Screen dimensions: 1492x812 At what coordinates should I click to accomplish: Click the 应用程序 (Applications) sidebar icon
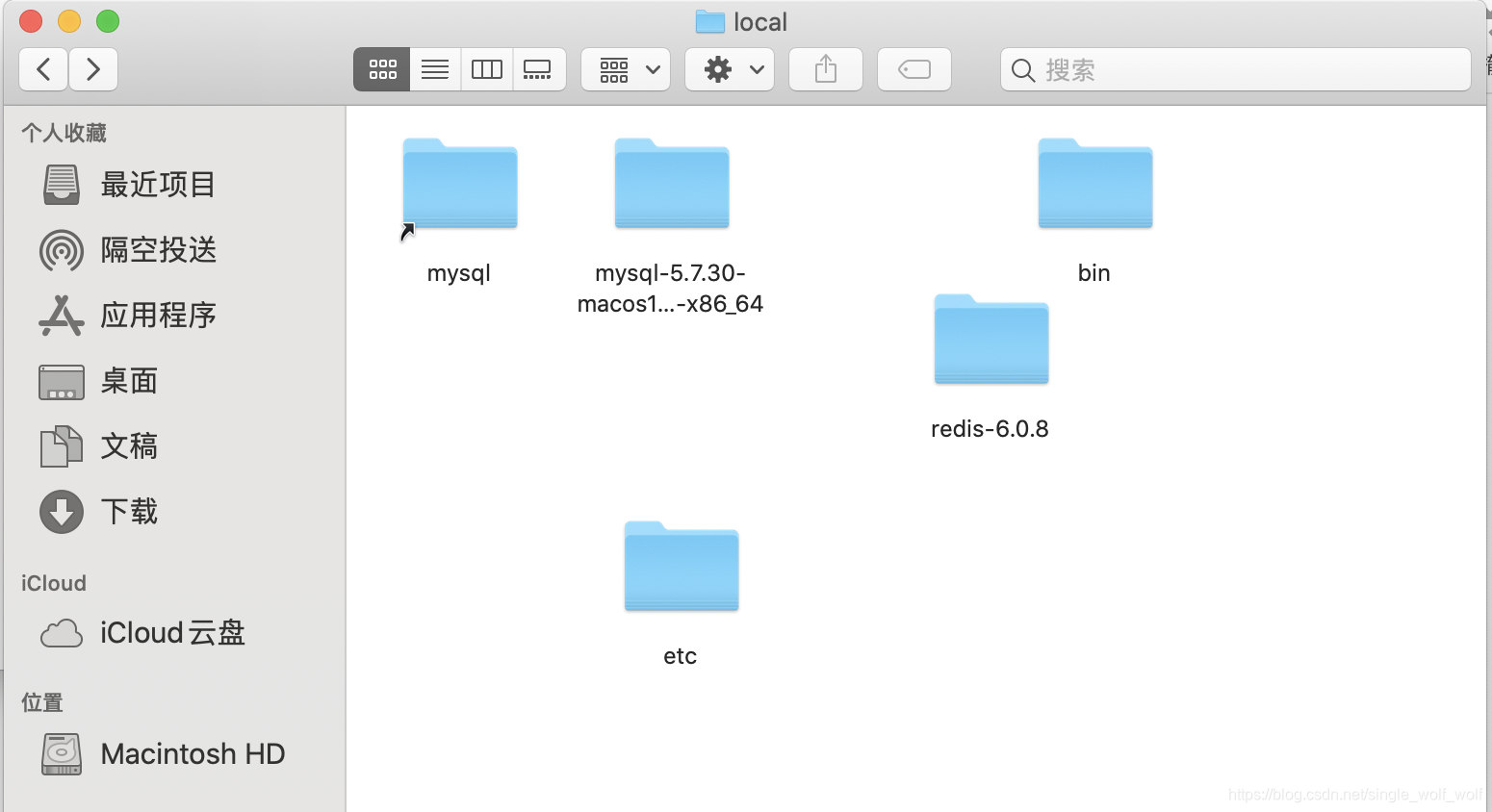[62, 316]
